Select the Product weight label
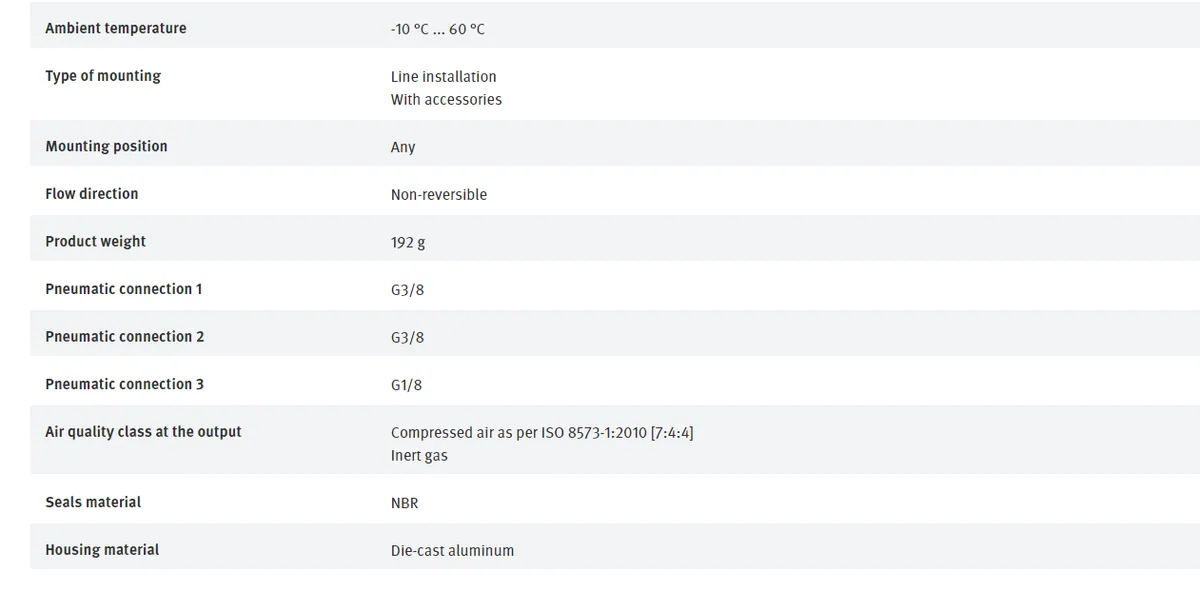 point(95,241)
